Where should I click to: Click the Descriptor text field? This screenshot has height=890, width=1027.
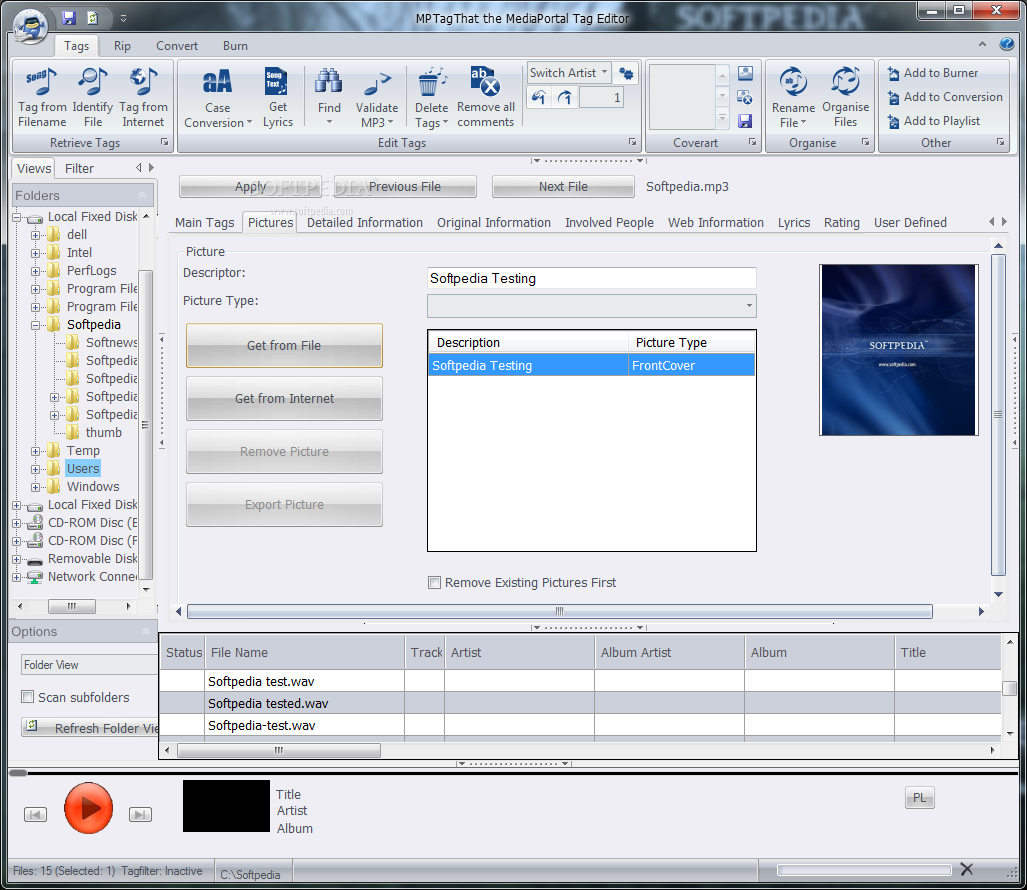591,278
